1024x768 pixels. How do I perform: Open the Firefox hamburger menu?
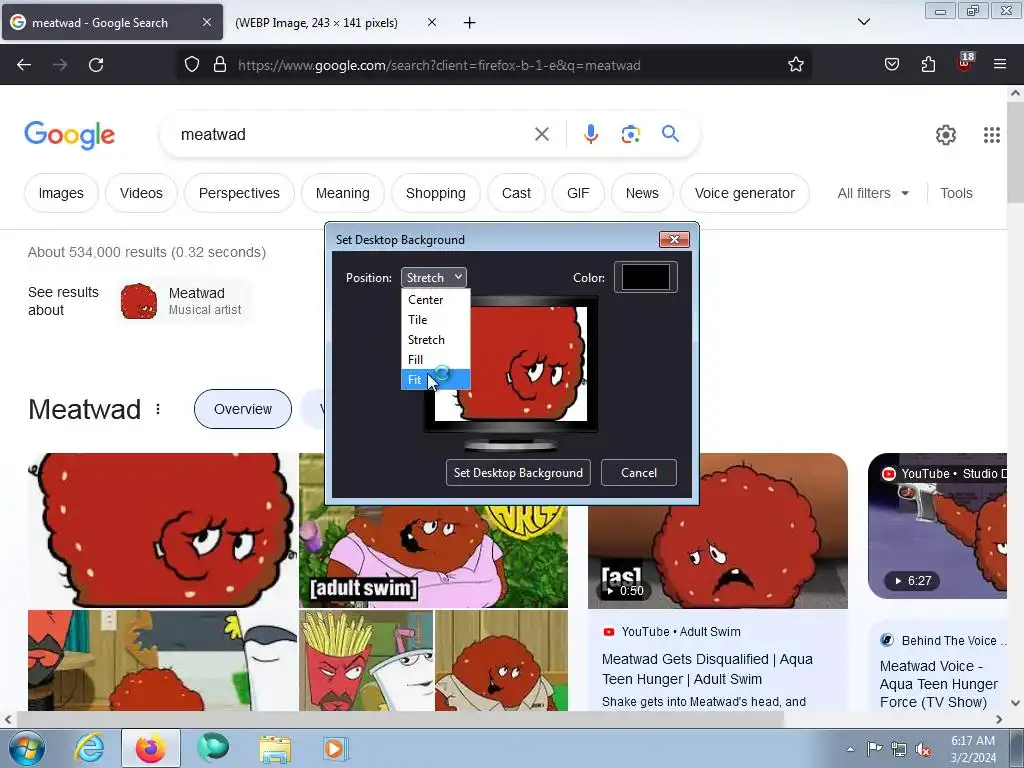coord(999,64)
